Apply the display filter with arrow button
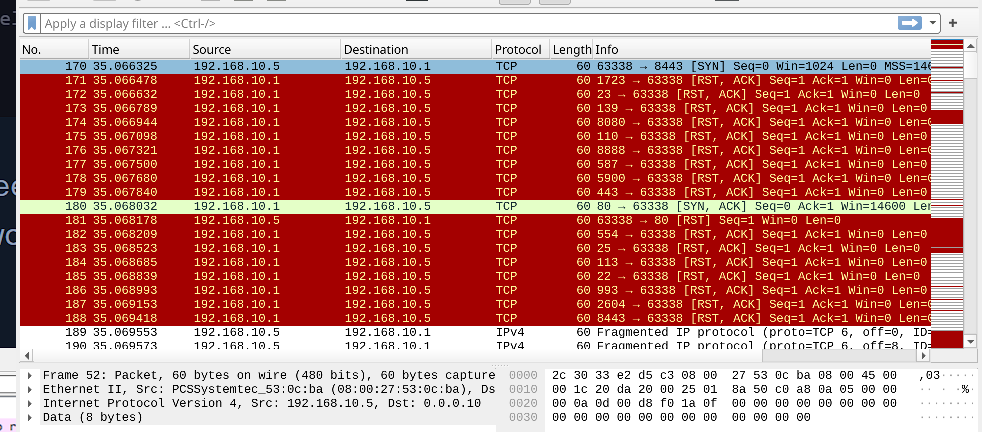Image resolution: width=982 pixels, height=432 pixels. 909,24
